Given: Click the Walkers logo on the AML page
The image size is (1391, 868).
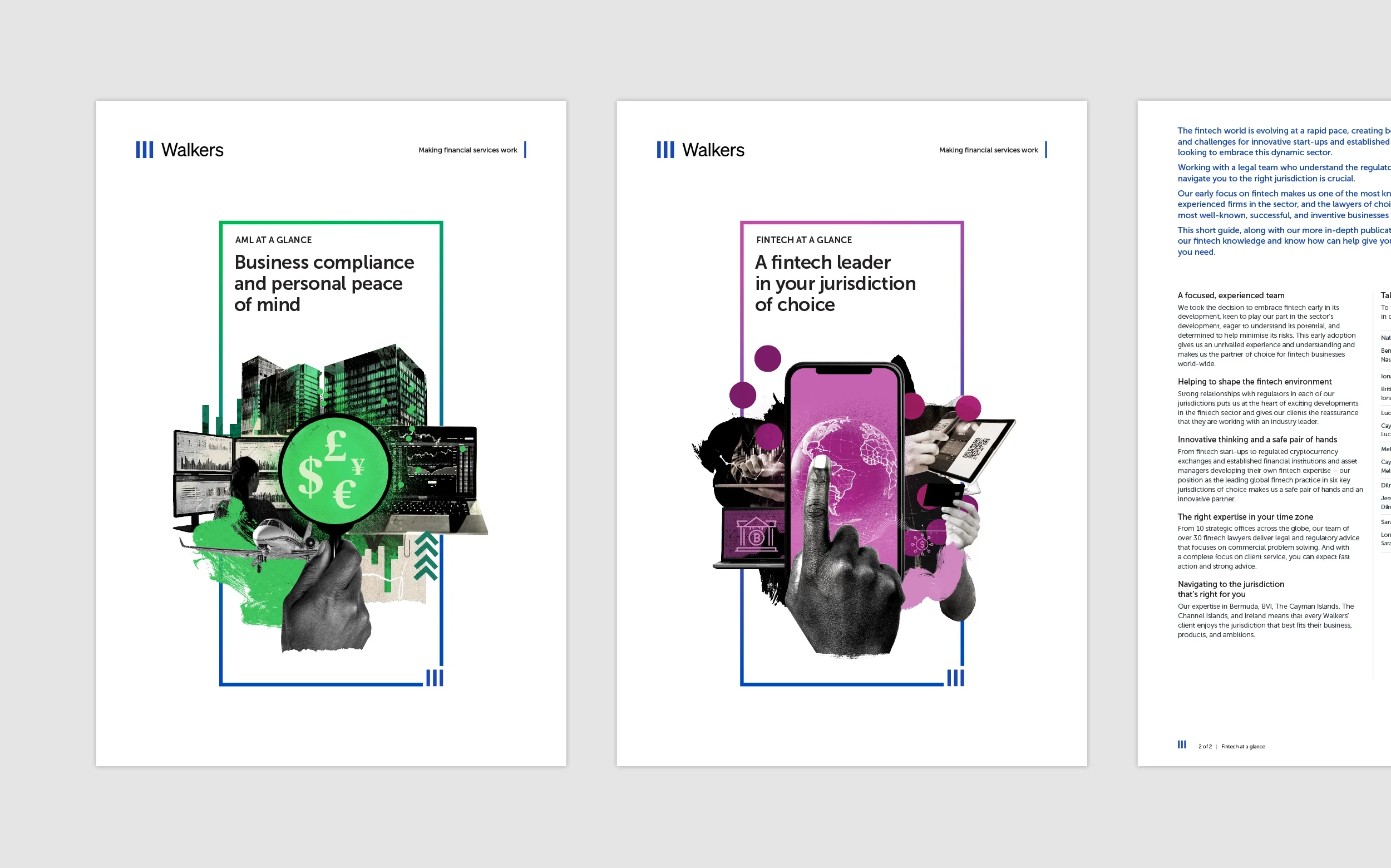Looking at the screenshot, I should tap(180, 150).
